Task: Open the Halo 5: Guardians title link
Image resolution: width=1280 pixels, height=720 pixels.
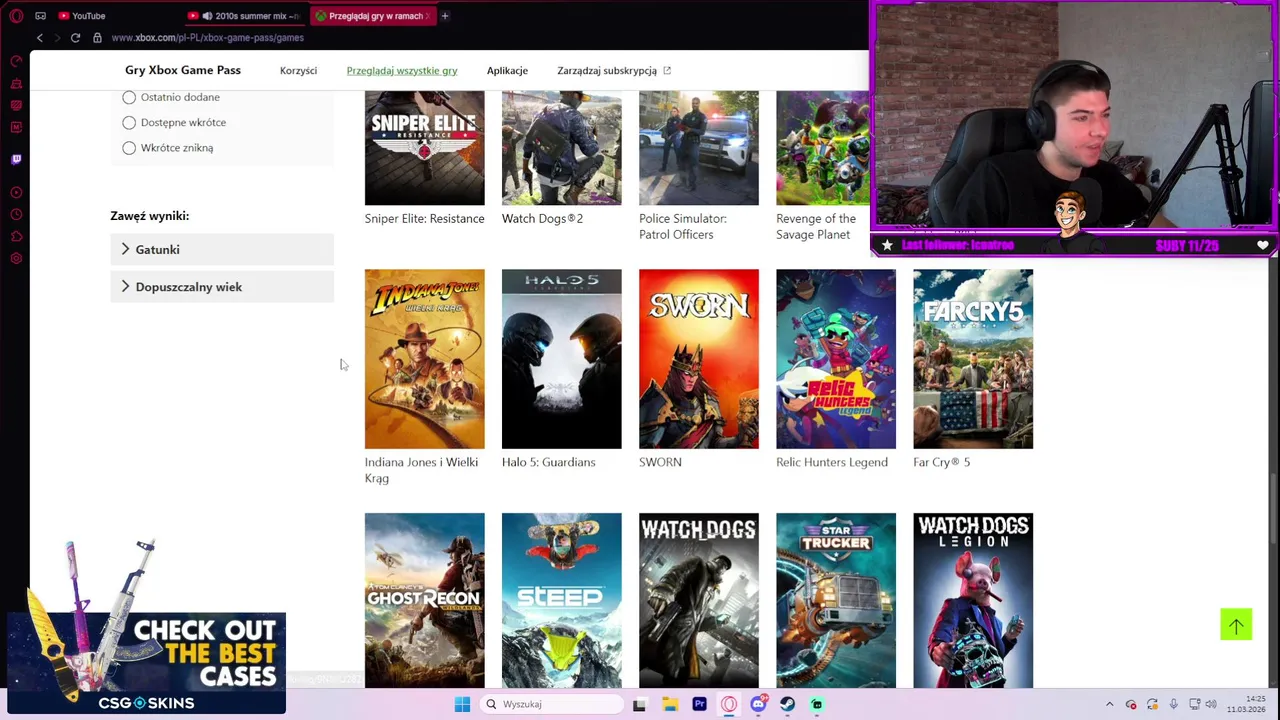Action: tap(548, 462)
